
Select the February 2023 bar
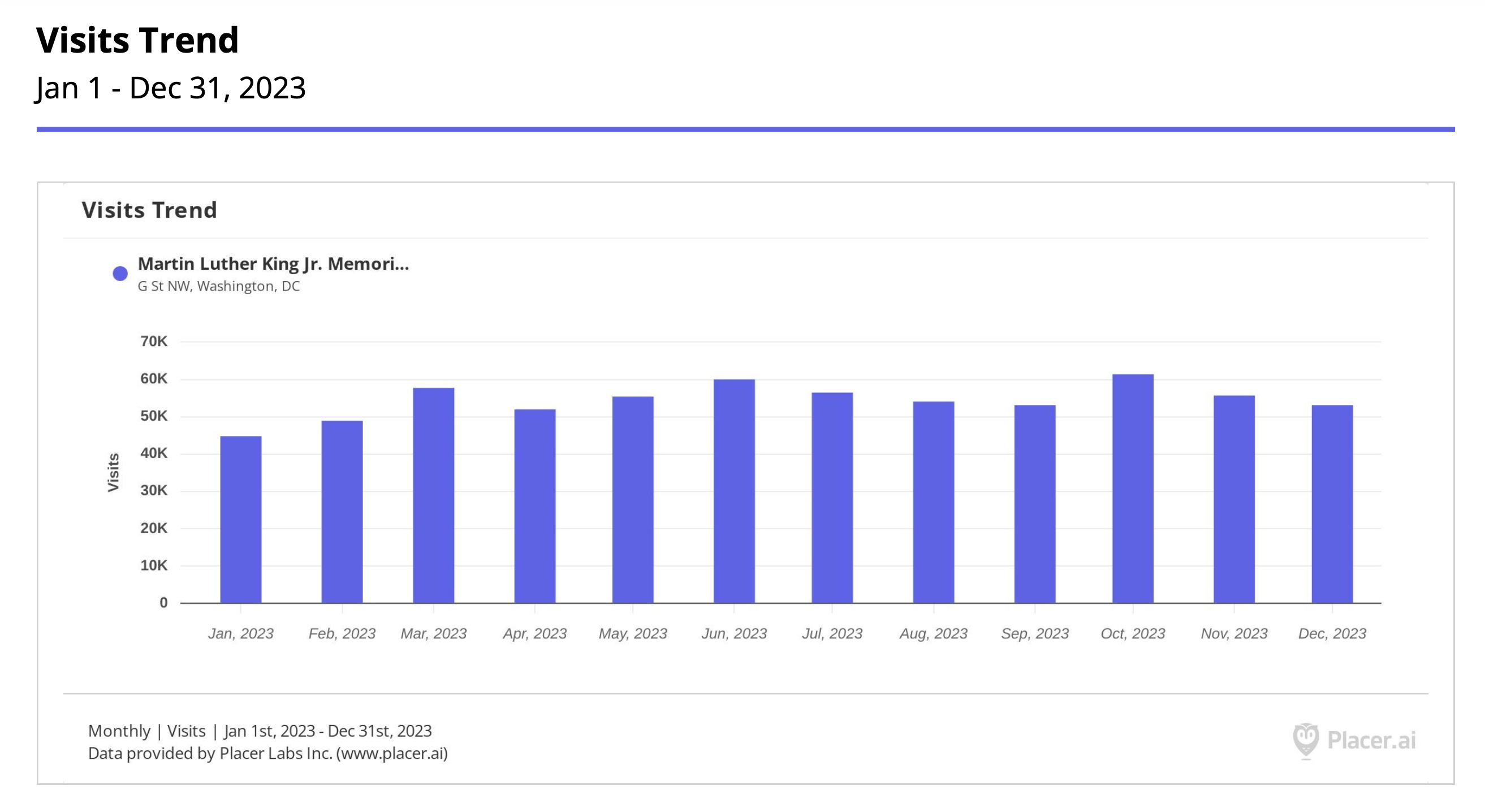[x=342, y=512]
